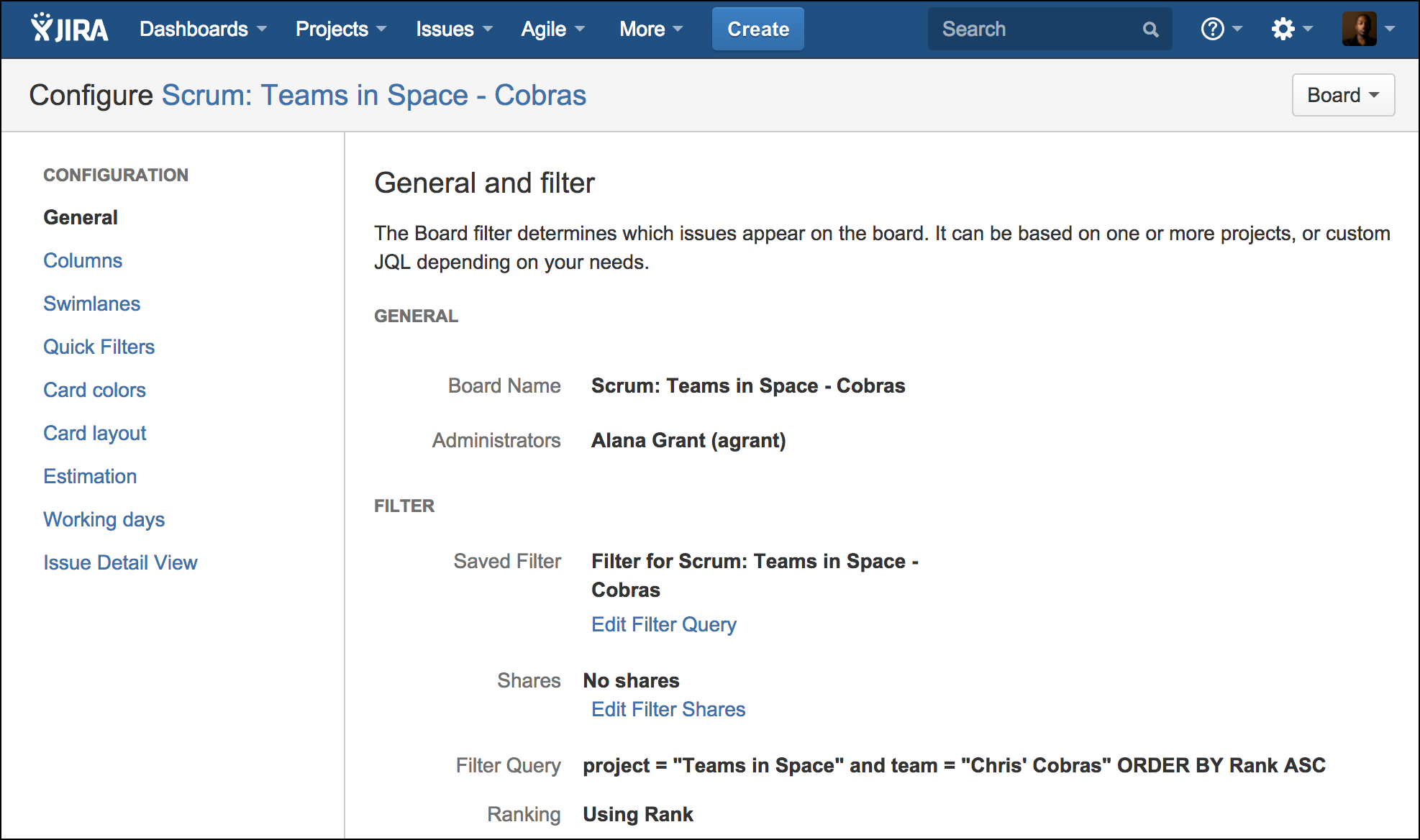The width and height of the screenshot is (1420, 840).
Task: Open the More menu
Action: [x=642, y=29]
